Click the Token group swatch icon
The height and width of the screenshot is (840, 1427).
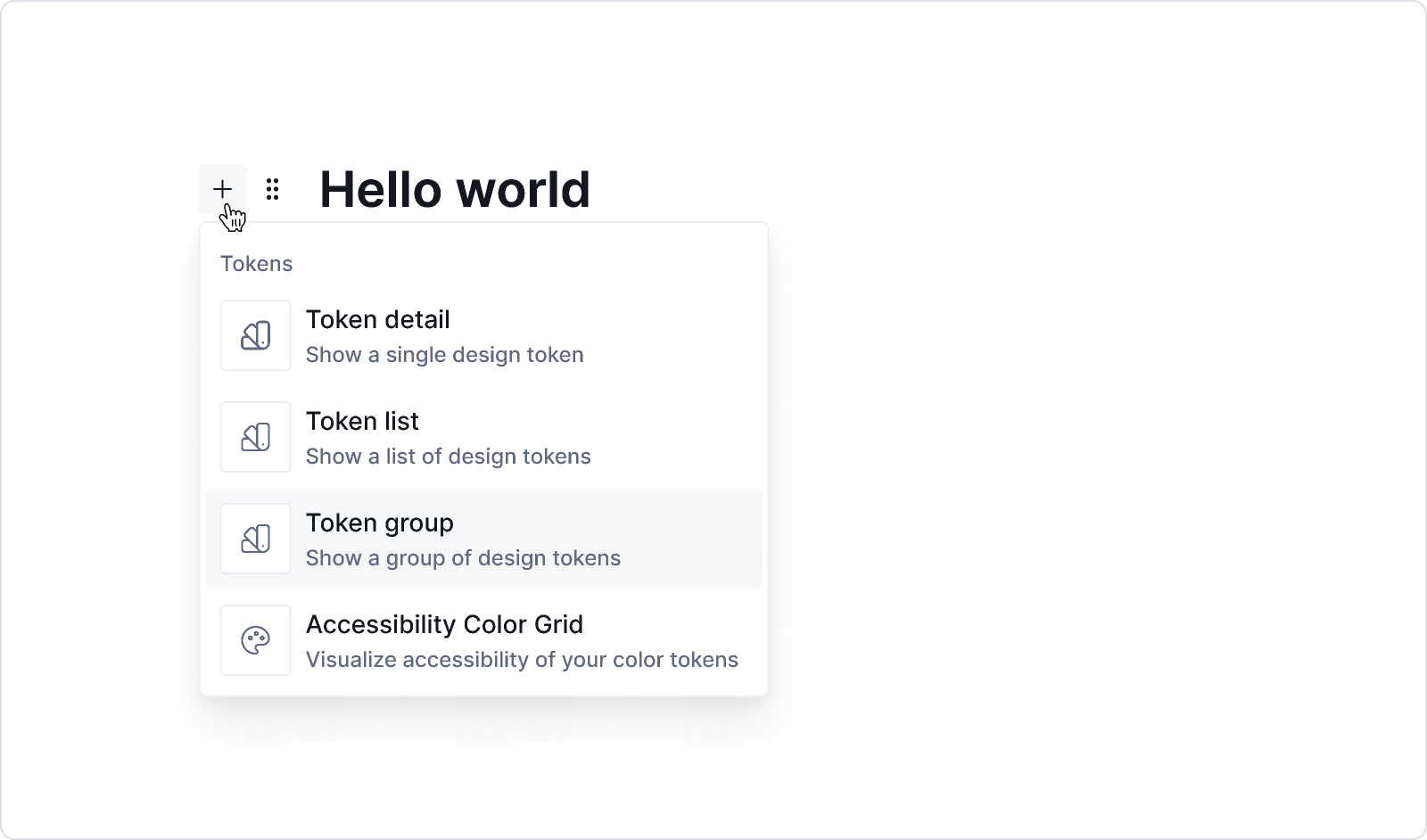[x=255, y=538]
